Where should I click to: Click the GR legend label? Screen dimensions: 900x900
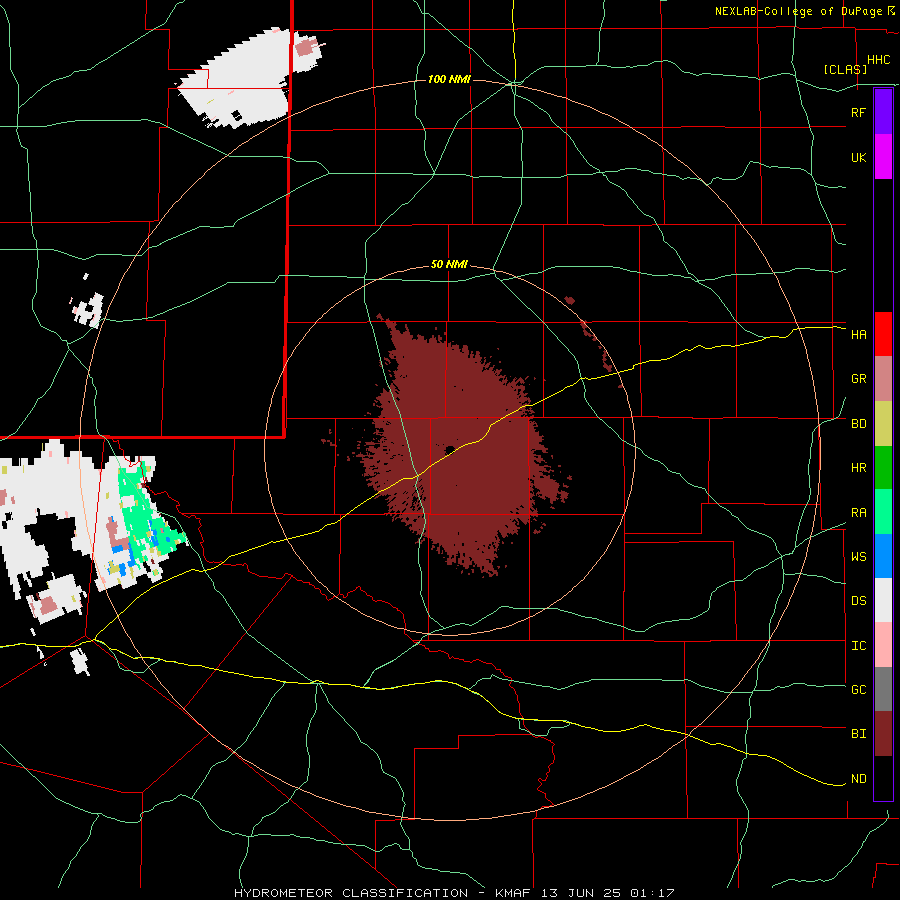[858, 379]
